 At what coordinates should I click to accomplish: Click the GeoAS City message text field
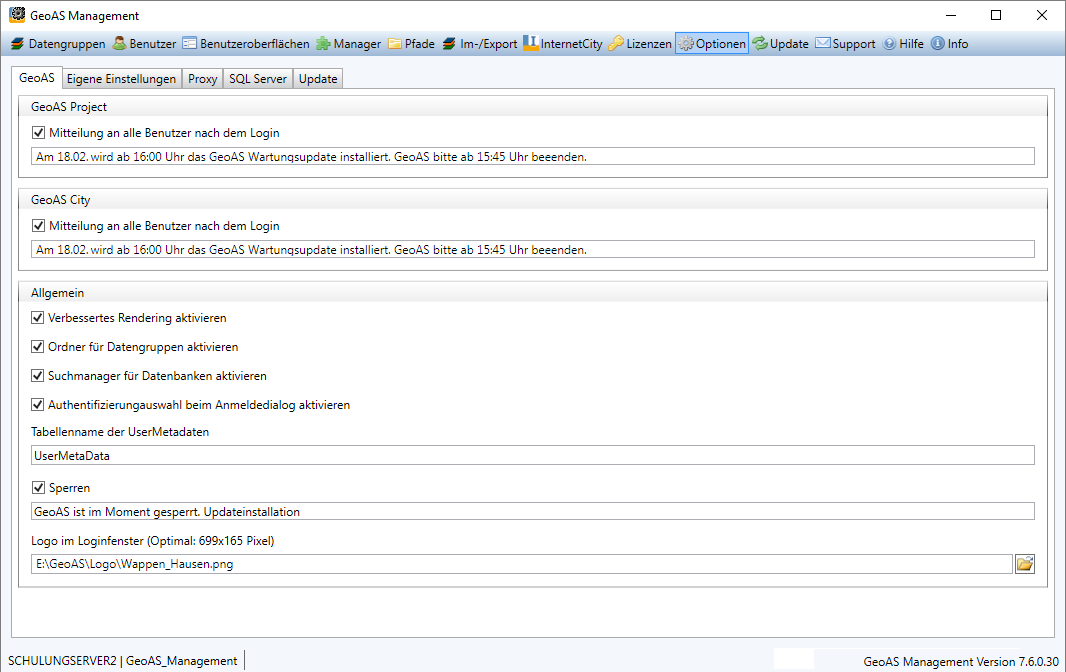point(532,250)
